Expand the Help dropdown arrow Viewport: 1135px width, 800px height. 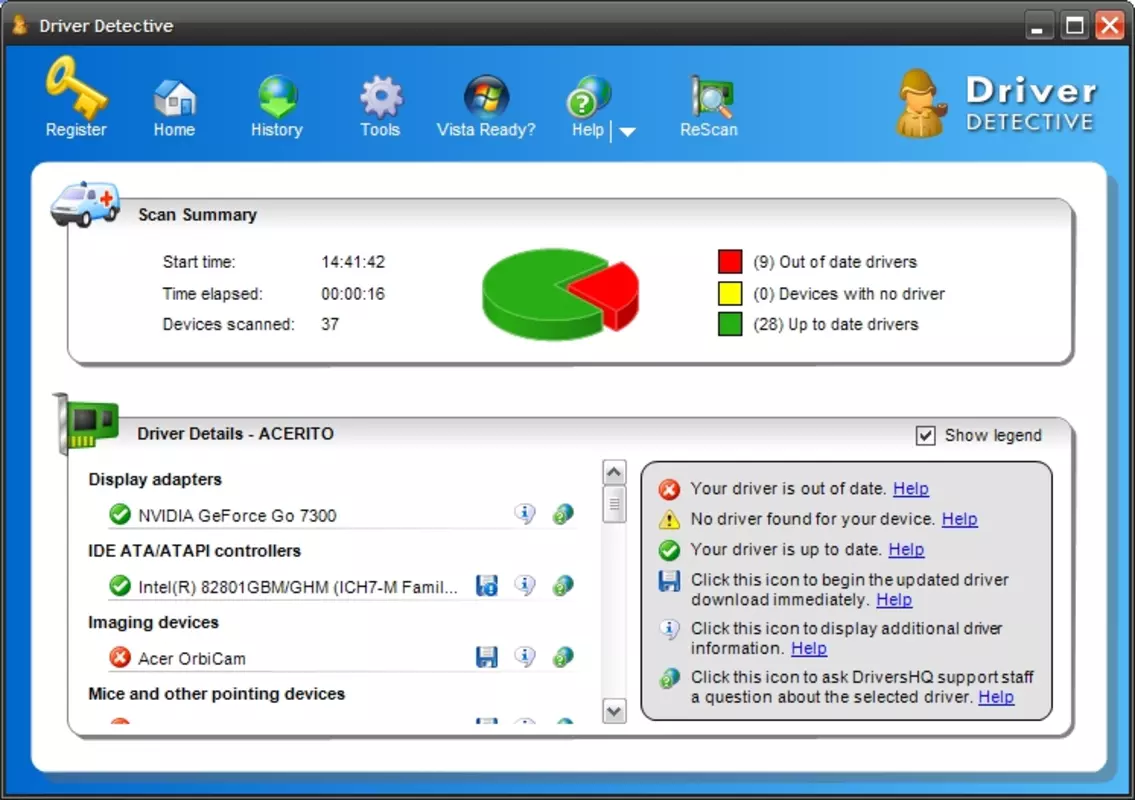[628, 132]
